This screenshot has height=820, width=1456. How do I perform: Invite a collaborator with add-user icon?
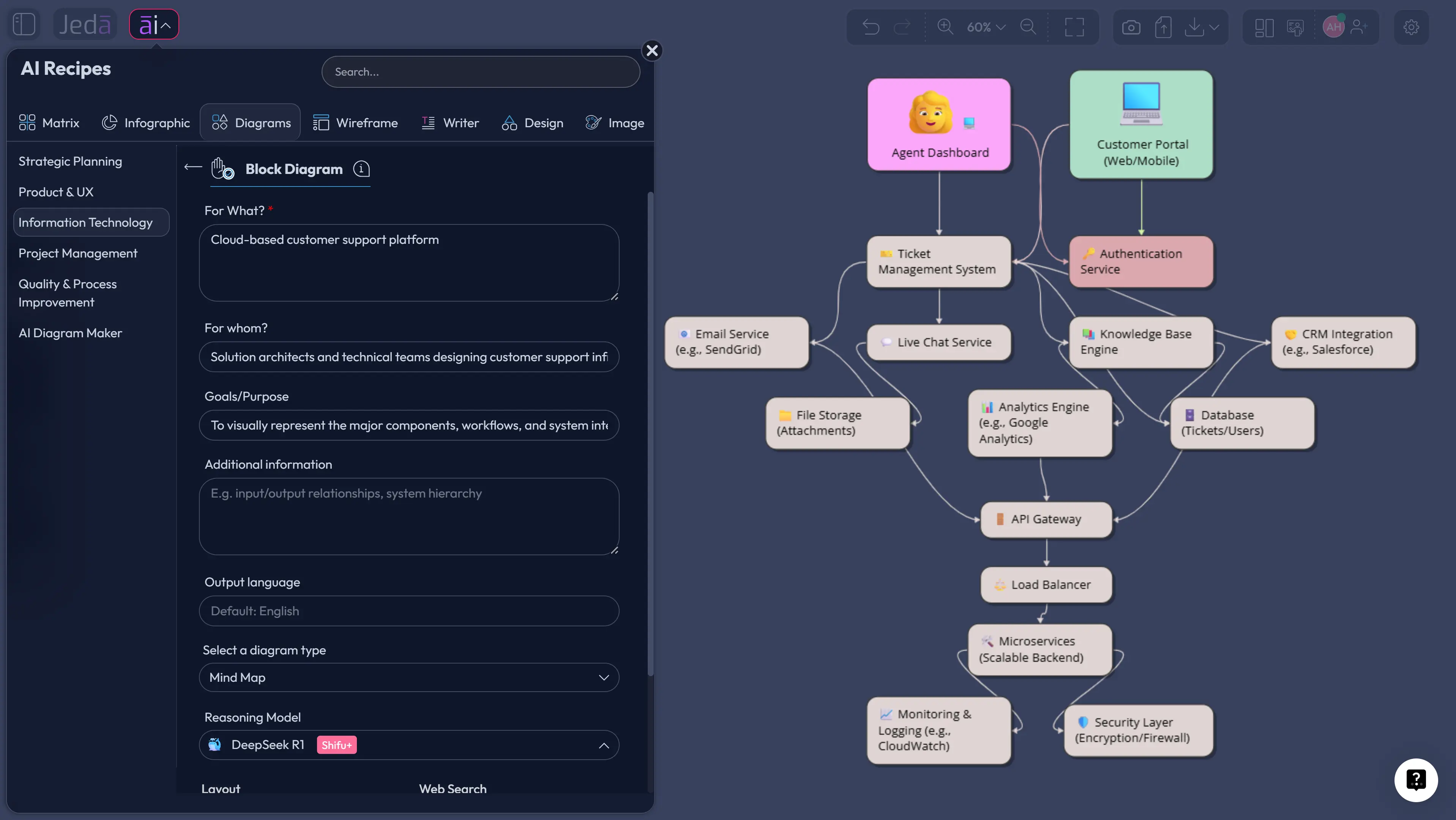1359,27
